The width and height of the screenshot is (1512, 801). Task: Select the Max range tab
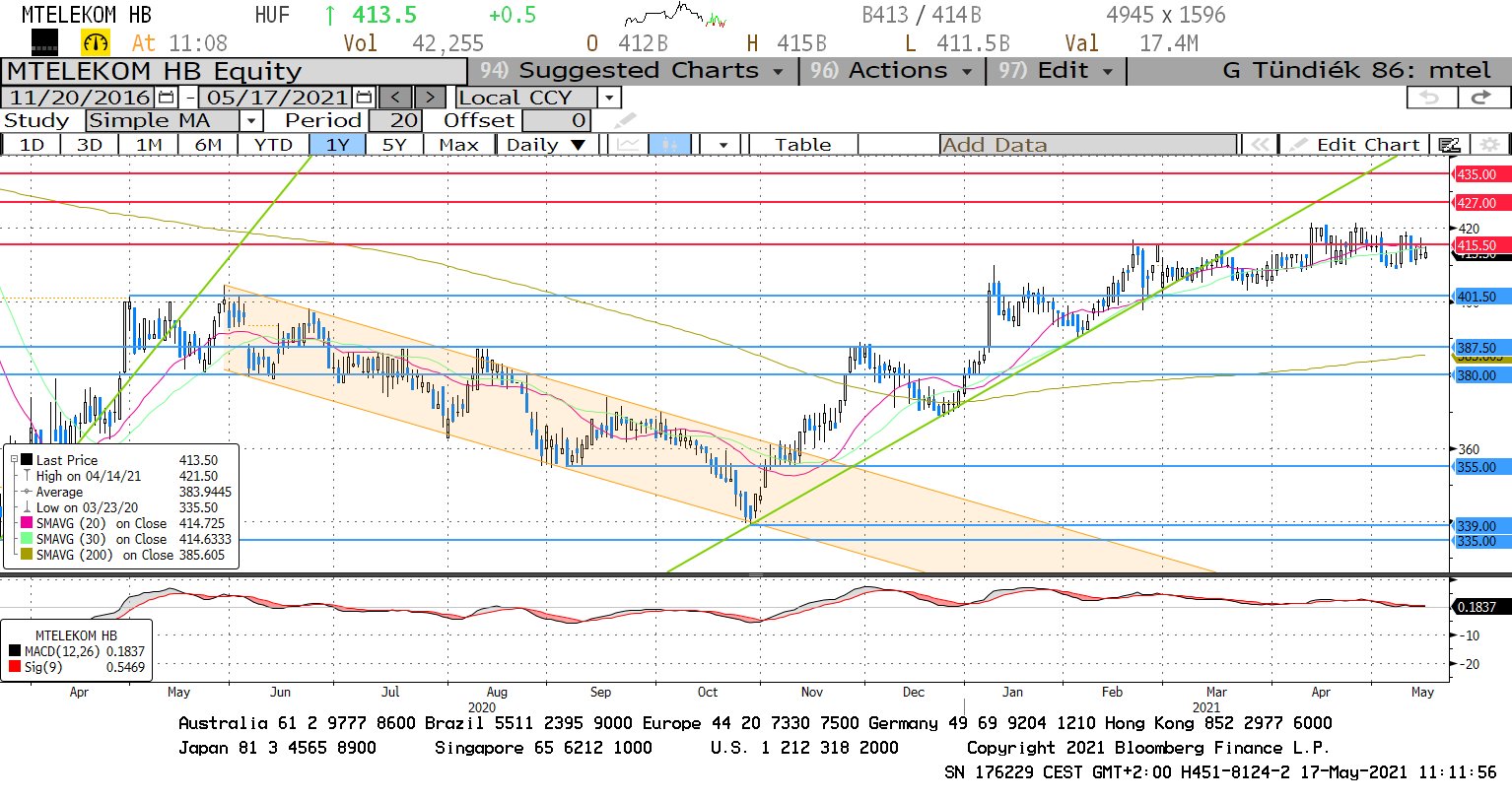pos(459,145)
